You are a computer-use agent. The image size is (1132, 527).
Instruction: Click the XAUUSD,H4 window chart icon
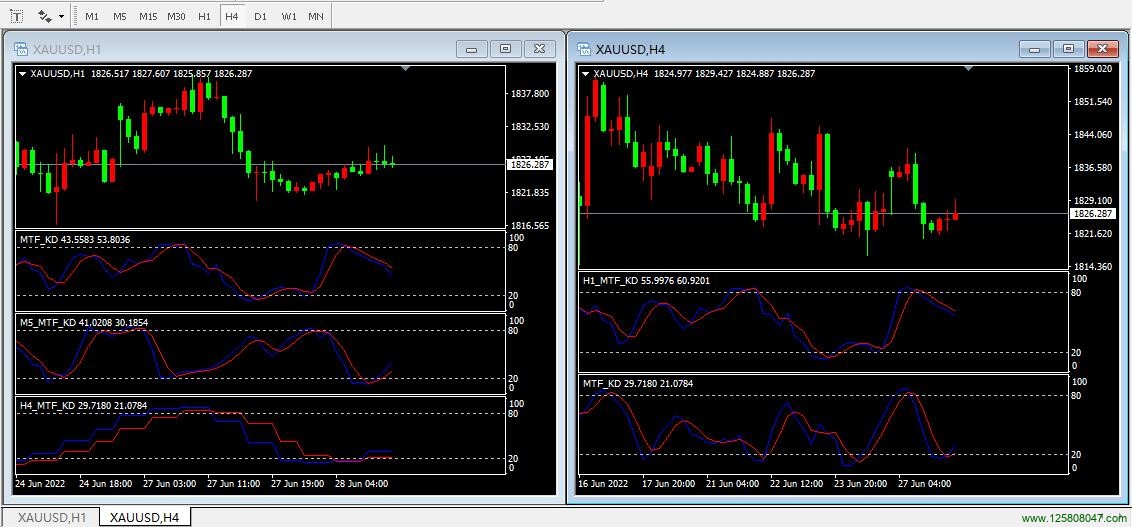click(583, 49)
